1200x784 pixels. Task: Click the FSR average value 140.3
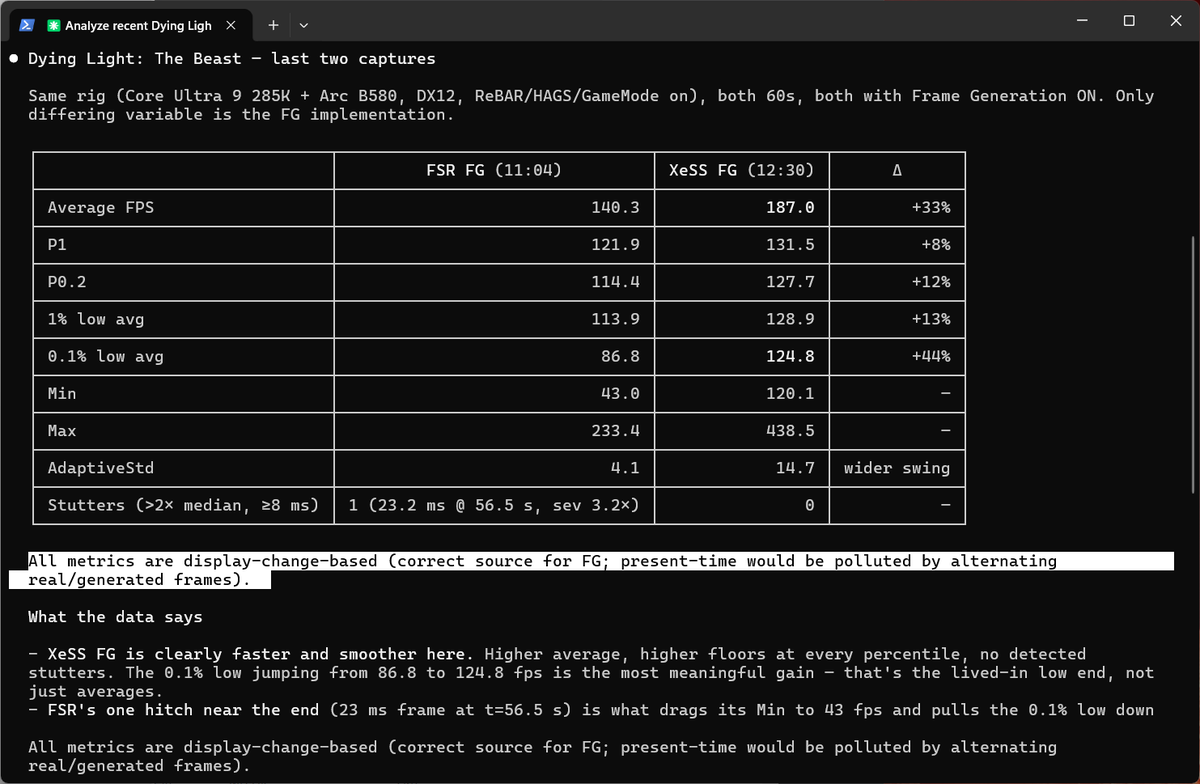pos(613,207)
